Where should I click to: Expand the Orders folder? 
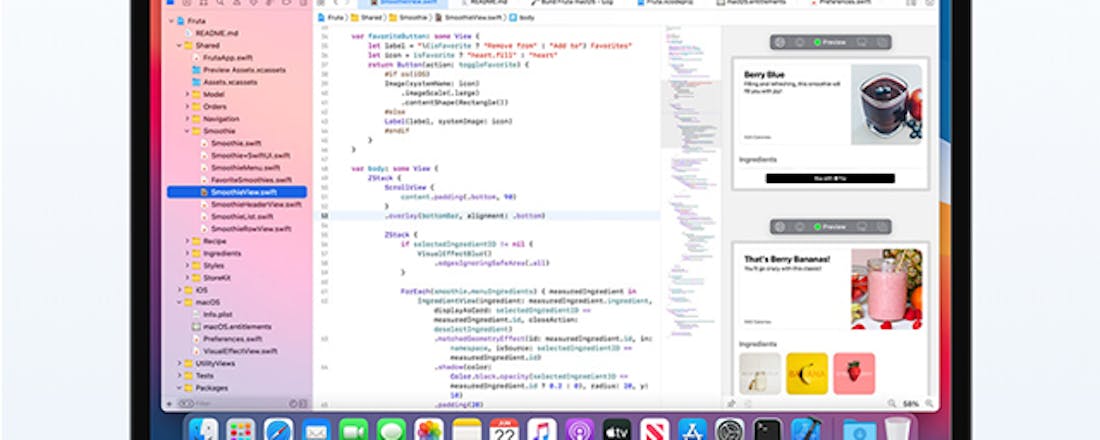tap(187, 107)
